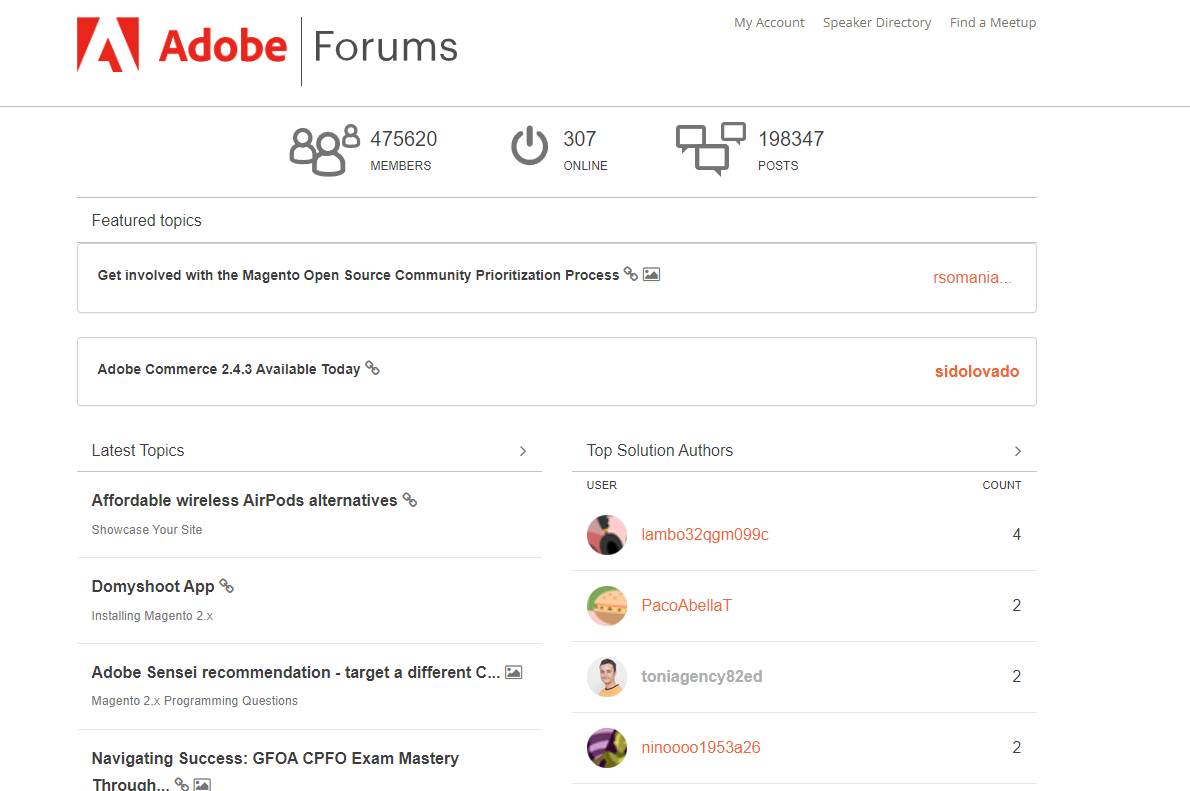The height and width of the screenshot is (791, 1190).
Task: Click Latest Topics heading
Action: [x=137, y=450]
